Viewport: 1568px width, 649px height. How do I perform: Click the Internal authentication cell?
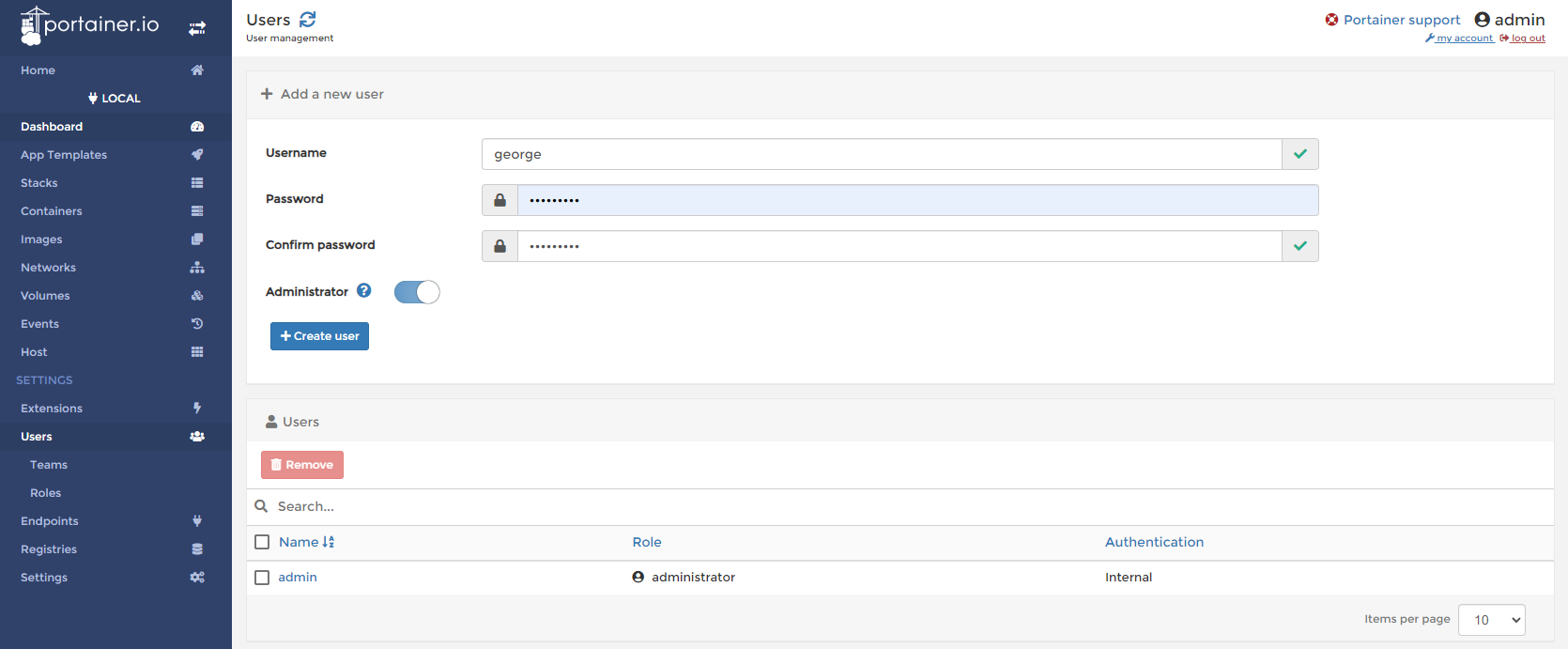[1129, 578]
